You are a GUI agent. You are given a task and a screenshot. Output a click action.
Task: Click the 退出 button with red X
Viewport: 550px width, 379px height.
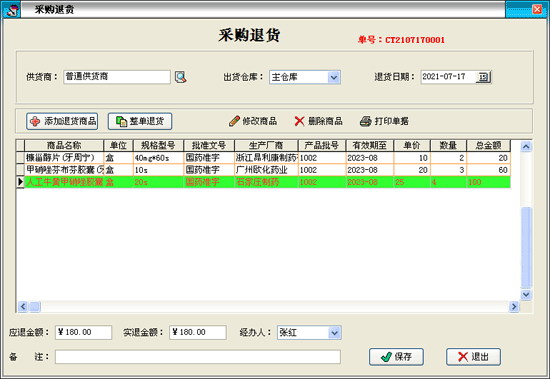(x=473, y=357)
